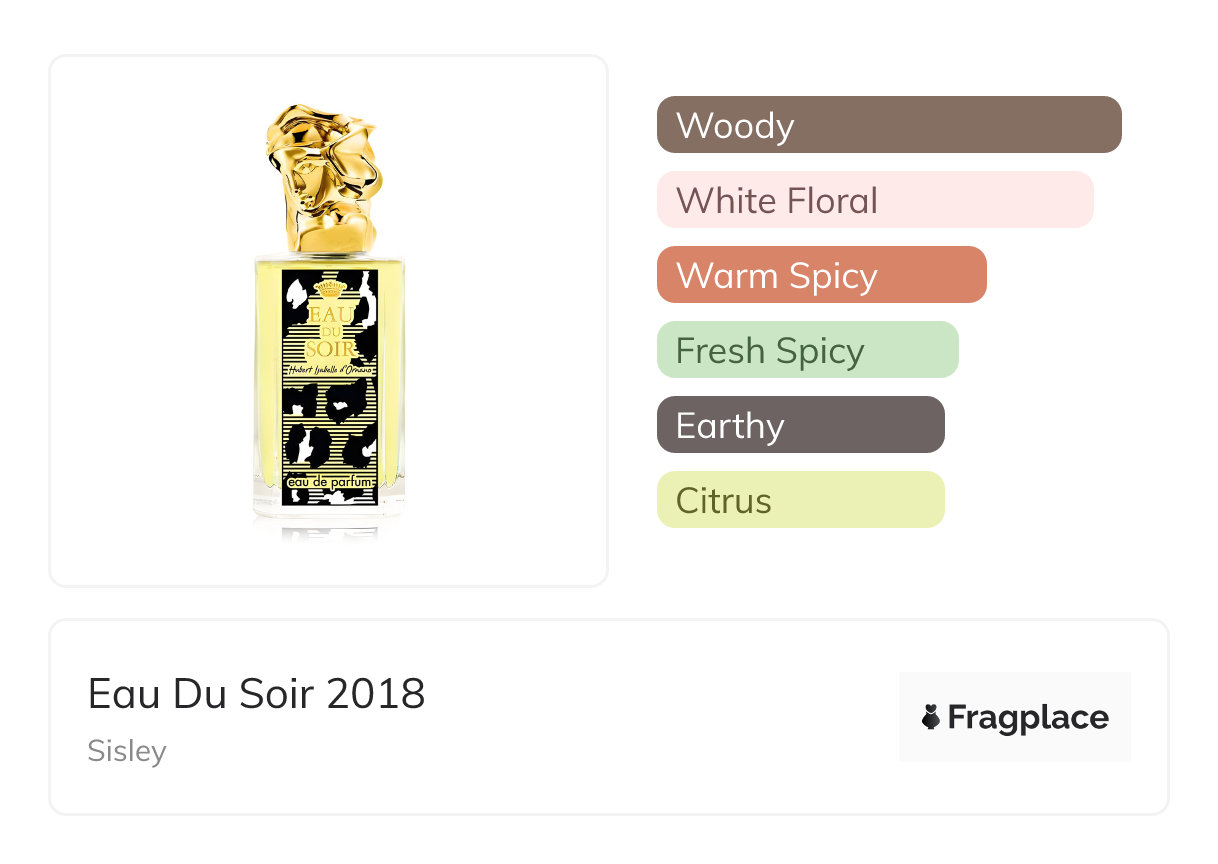The width and height of the screenshot is (1218, 864).
Task: Click the Earthy accord bar
Action: [800, 425]
